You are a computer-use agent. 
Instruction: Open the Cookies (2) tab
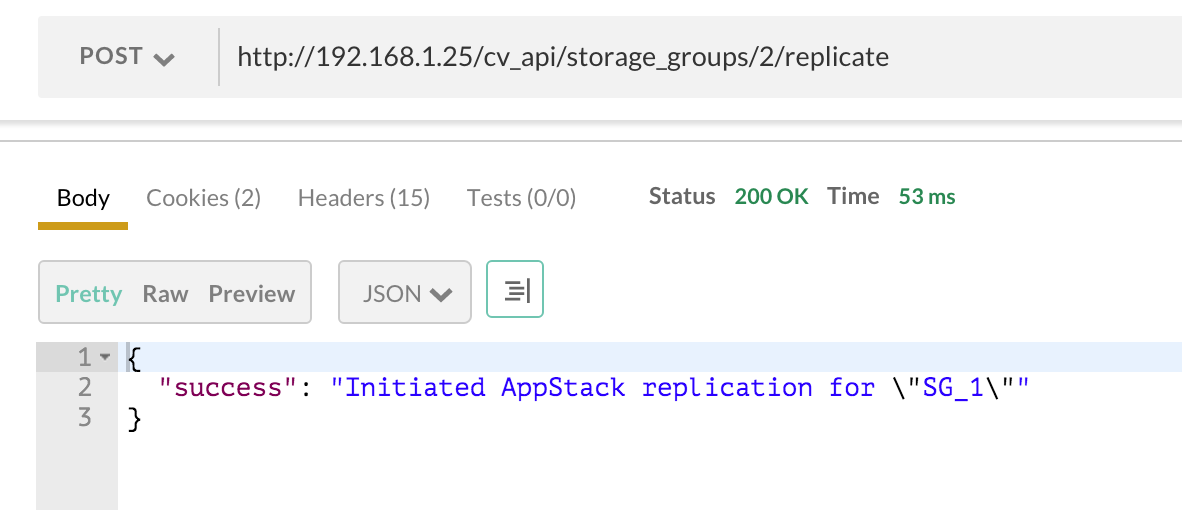203,198
